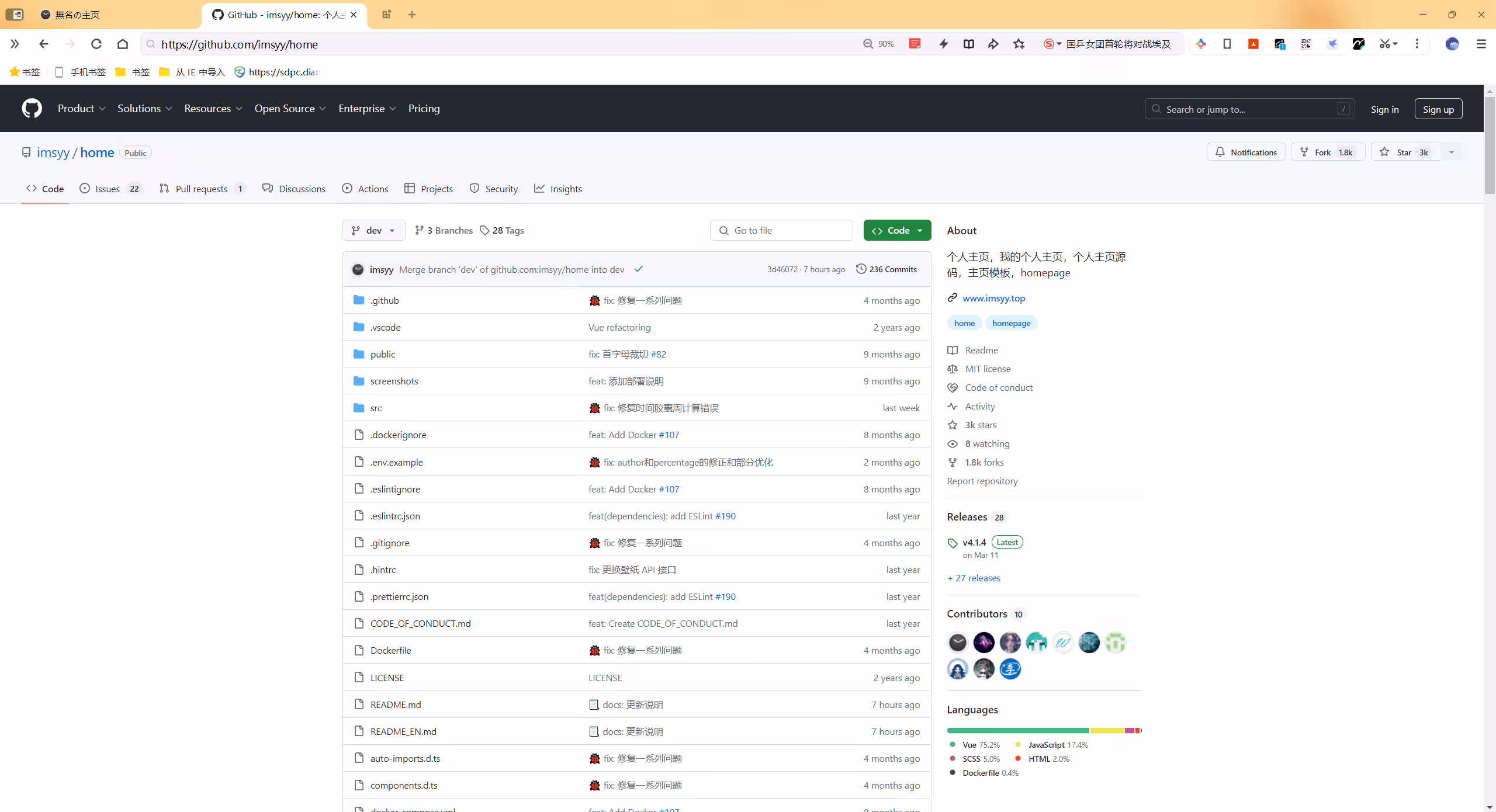Open the Pull requests tab
This screenshot has width=1496, height=812.
point(202,189)
